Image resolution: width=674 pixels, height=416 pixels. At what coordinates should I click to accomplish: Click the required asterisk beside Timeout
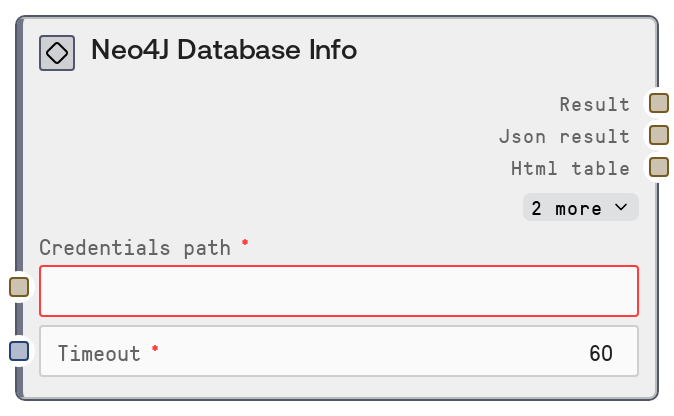(155, 350)
